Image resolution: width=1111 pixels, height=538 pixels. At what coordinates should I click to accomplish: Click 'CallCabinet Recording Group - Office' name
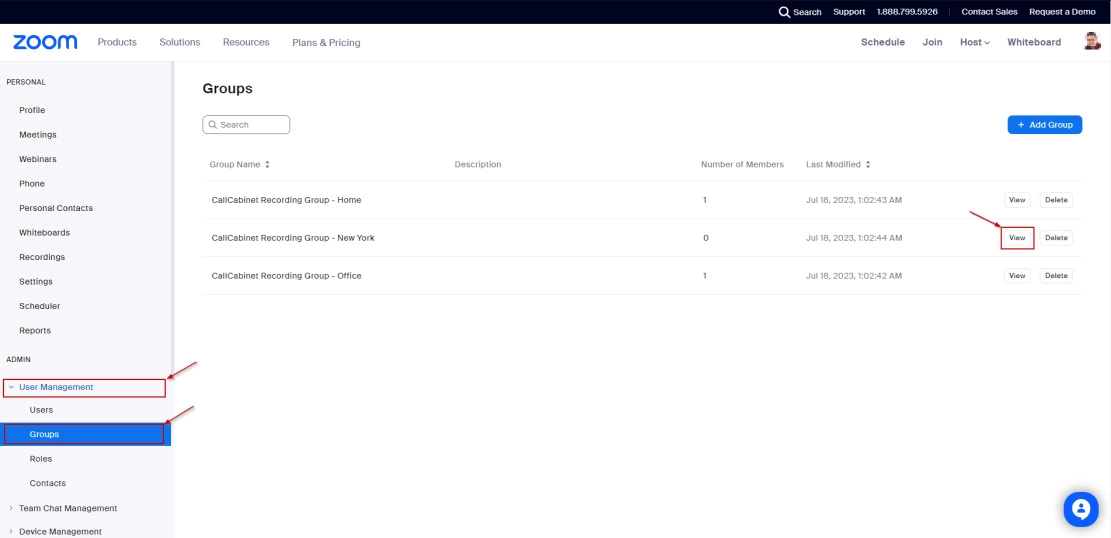(286, 276)
